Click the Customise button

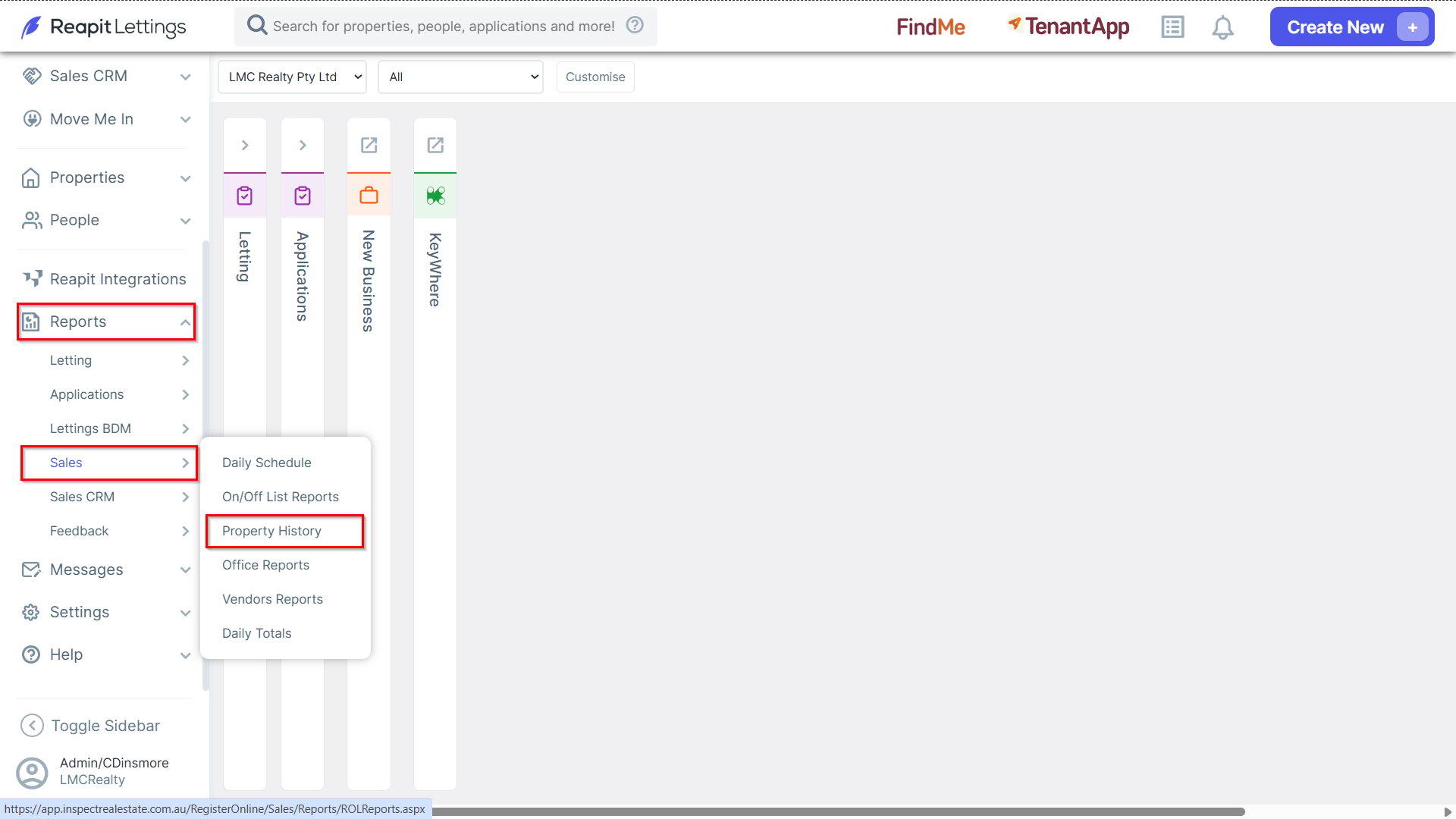(x=595, y=77)
